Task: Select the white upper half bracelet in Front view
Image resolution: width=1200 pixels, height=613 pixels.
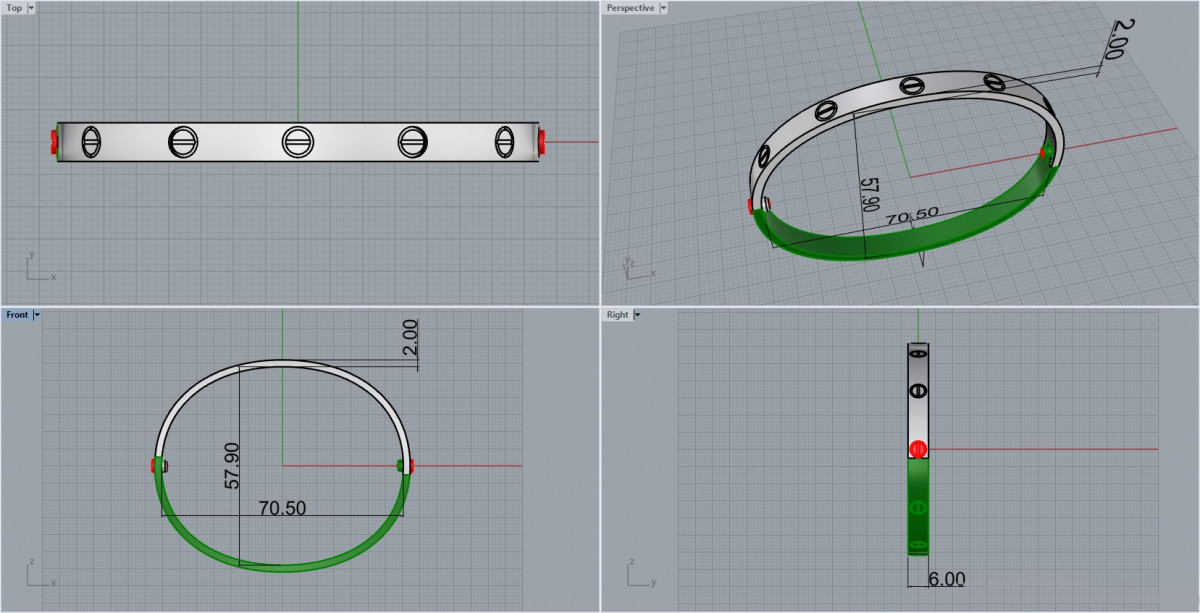Action: [x=283, y=364]
